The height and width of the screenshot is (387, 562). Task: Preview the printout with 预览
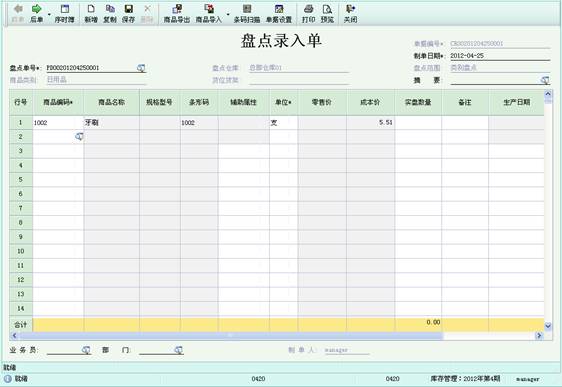click(327, 14)
